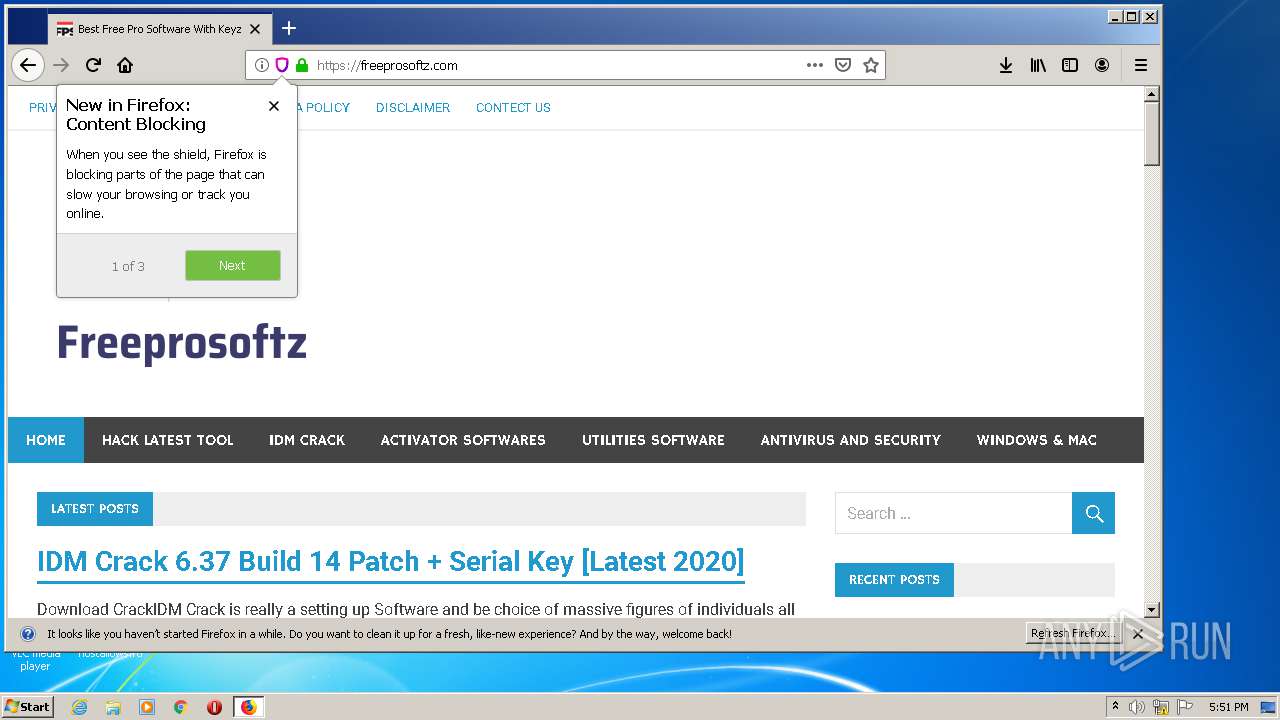1280x720 pixels.
Task: Open IDM CRACK menu item
Action: pyautogui.click(x=307, y=440)
